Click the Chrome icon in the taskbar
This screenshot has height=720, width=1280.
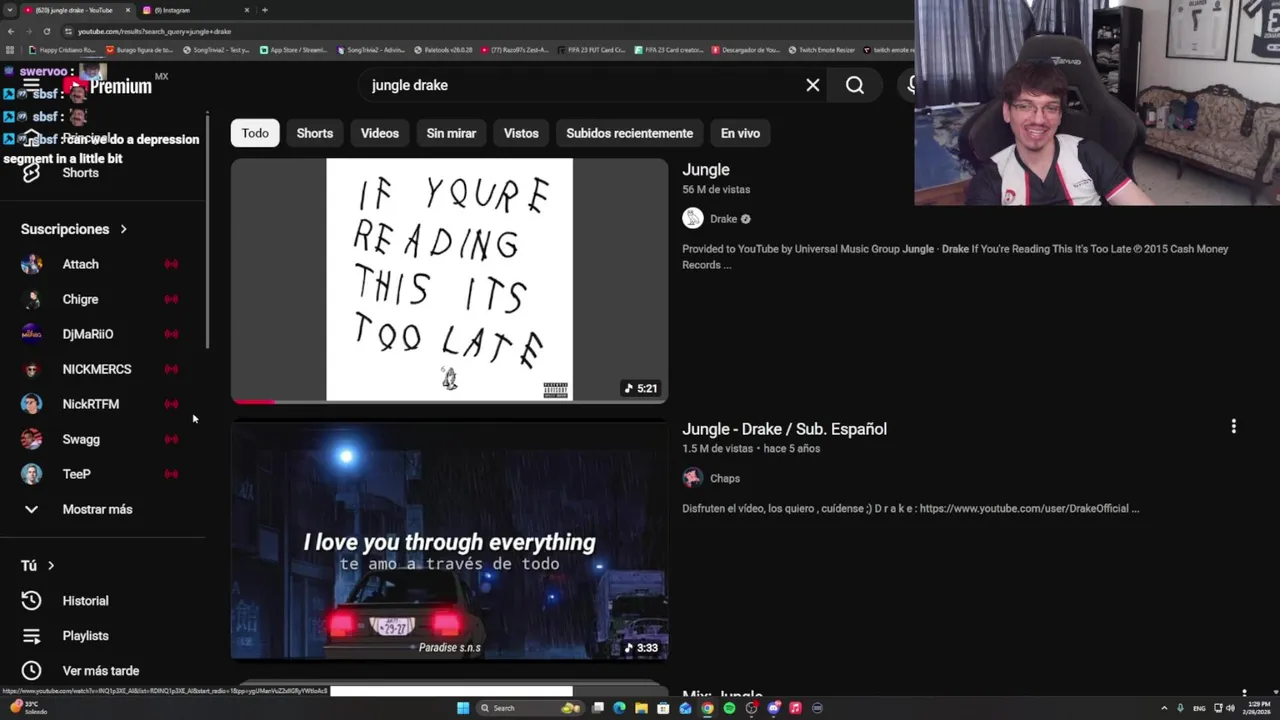click(707, 708)
